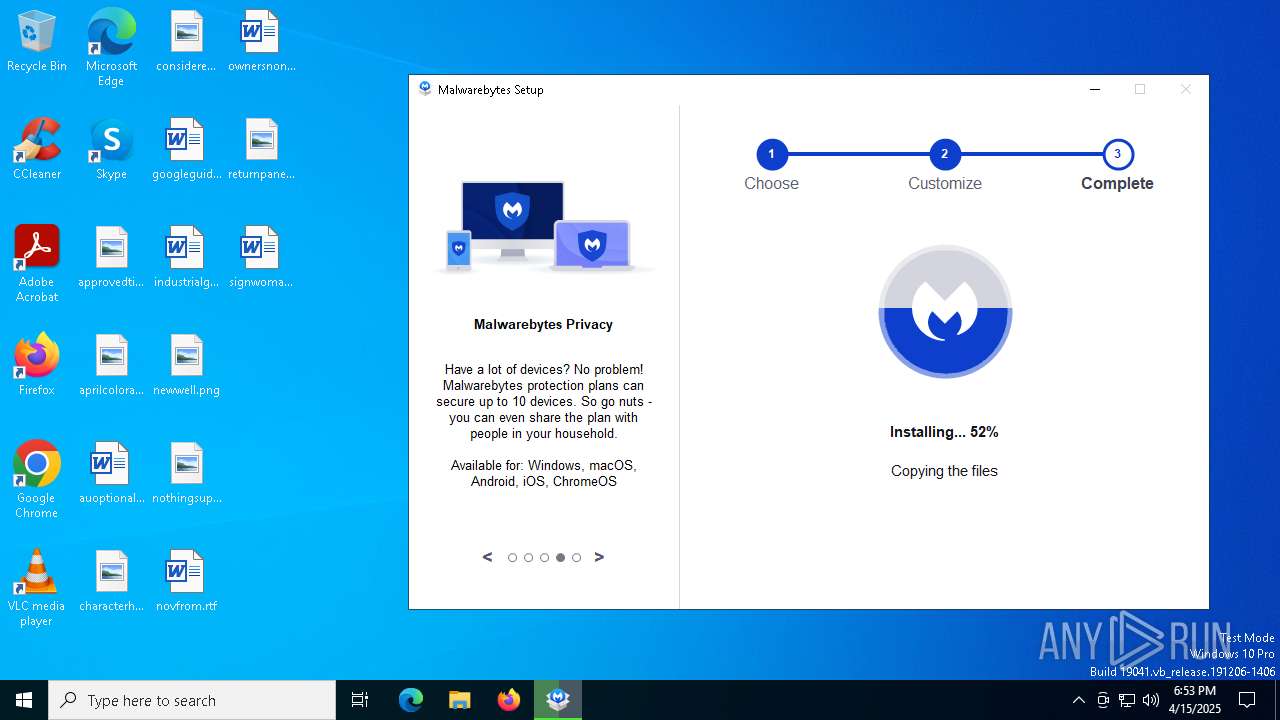Open the Firefox desktop shortcut
This screenshot has width=1280, height=720.
point(37,365)
